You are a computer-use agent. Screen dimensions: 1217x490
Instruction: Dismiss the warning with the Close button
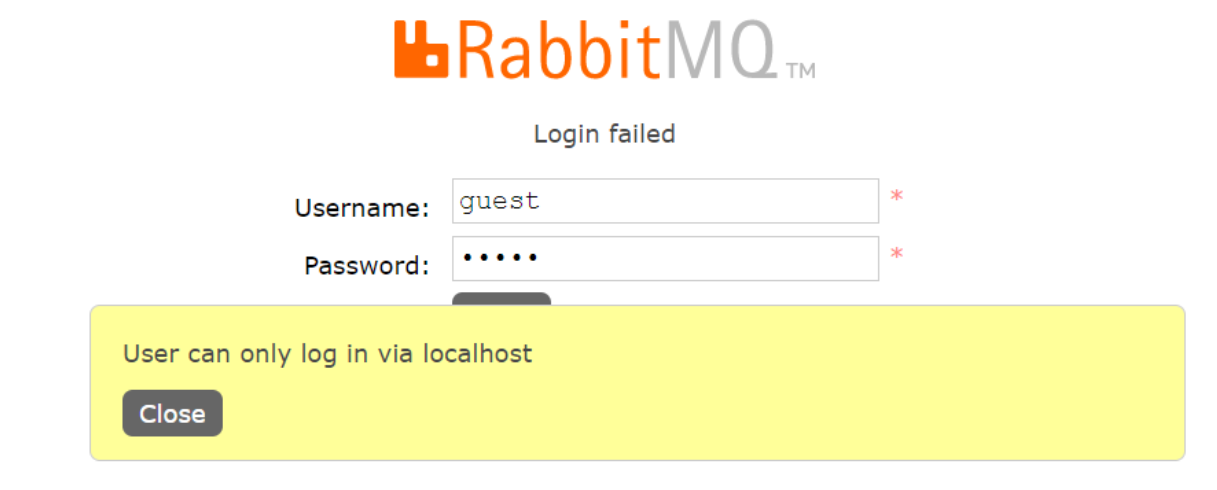tap(172, 413)
